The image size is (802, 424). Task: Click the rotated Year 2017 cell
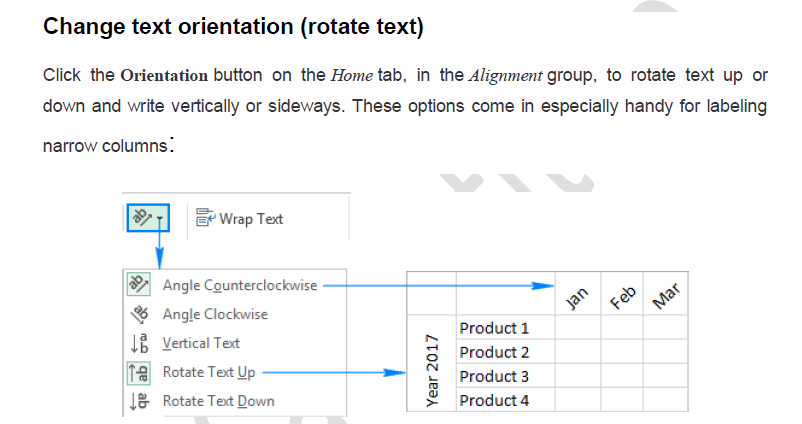432,364
